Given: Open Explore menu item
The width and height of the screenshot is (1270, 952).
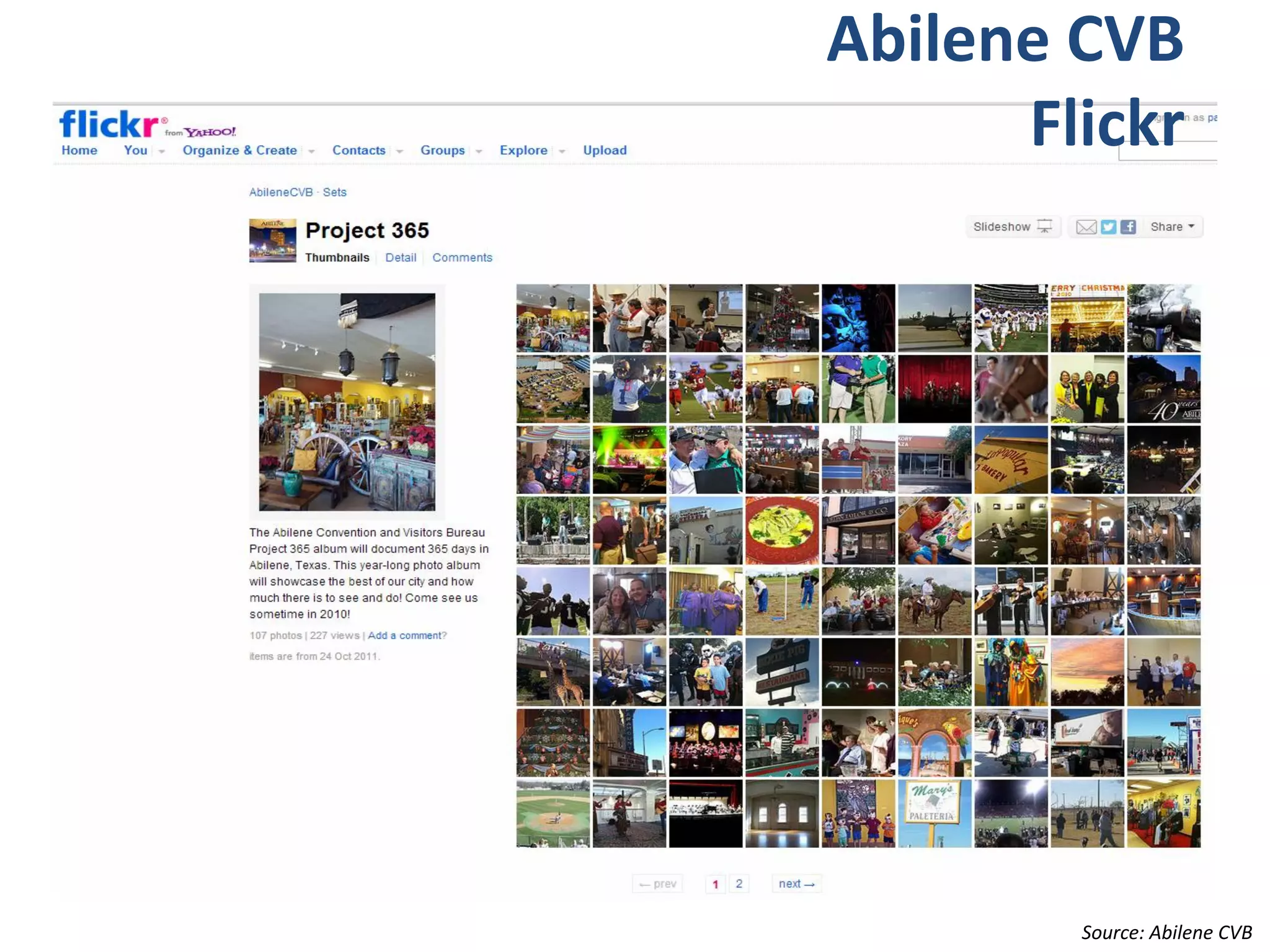Looking at the screenshot, I should click(x=523, y=150).
